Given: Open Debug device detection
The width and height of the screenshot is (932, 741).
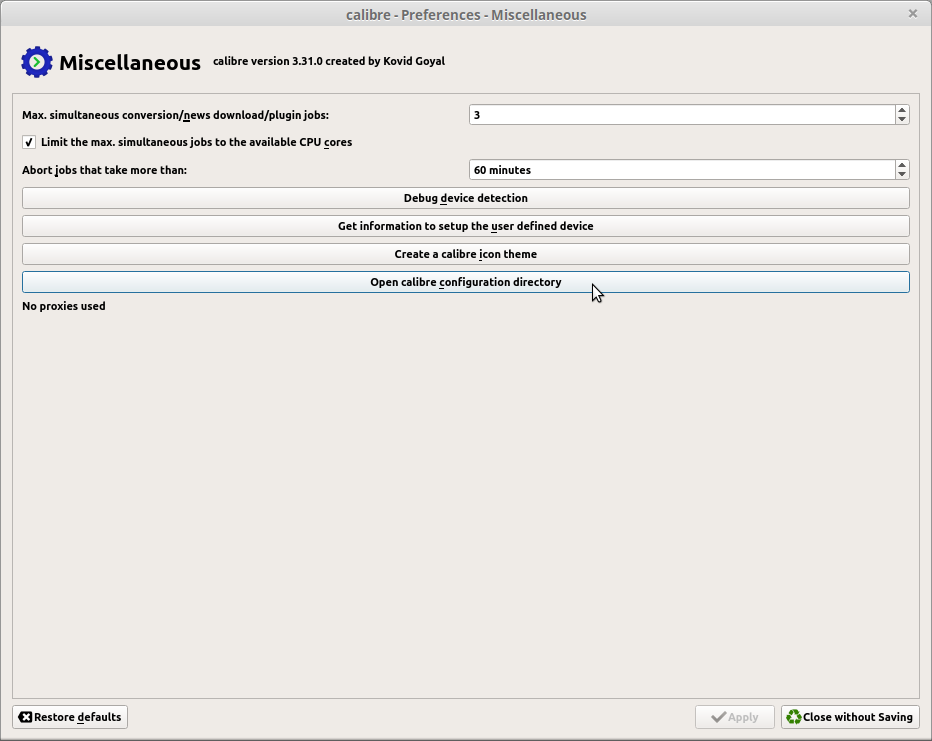Looking at the screenshot, I should tap(465, 198).
